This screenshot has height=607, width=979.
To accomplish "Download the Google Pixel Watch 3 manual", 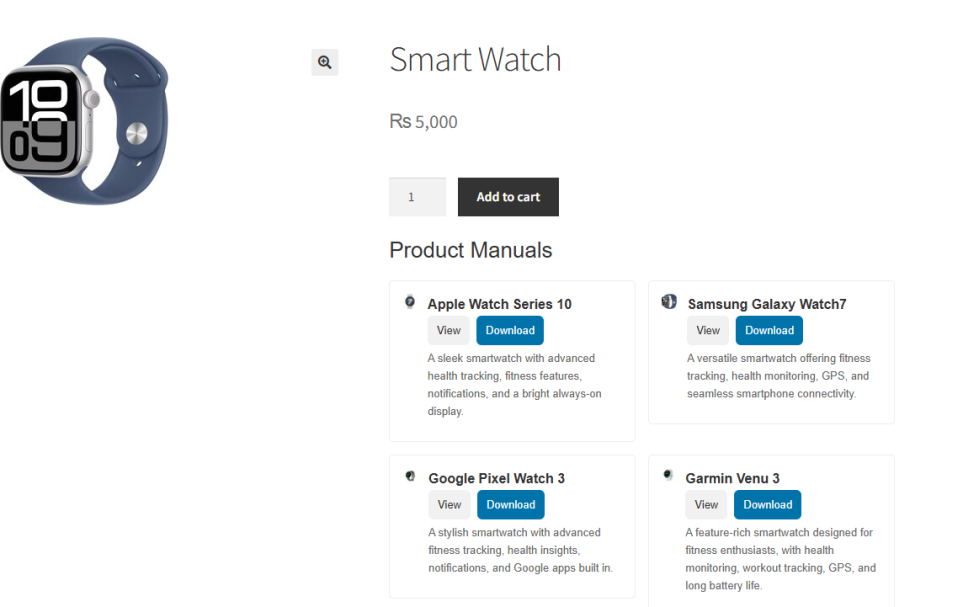I will (x=511, y=505).
